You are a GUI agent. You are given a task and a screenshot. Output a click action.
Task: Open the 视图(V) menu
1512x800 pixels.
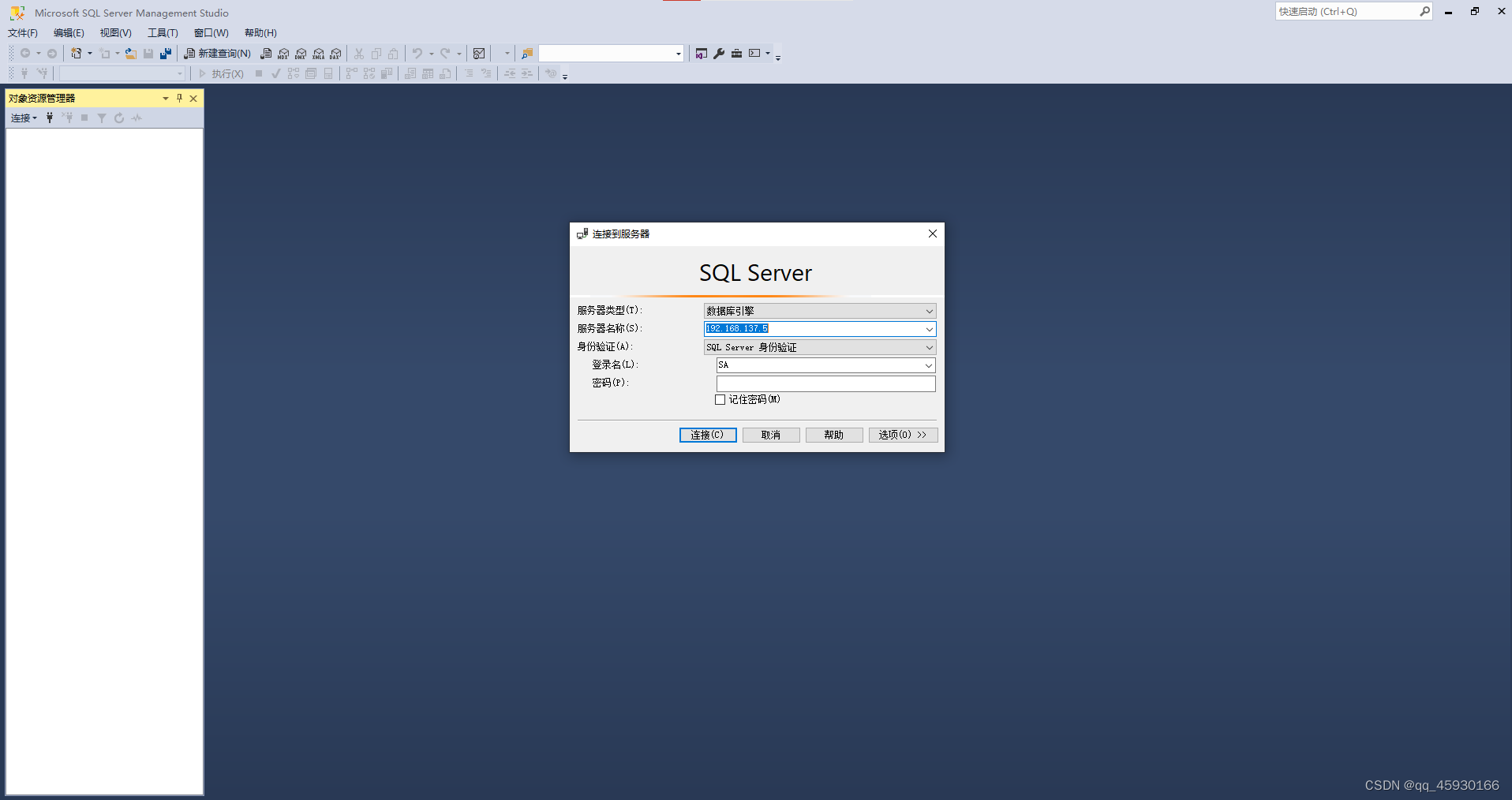pyautogui.click(x=115, y=33)
